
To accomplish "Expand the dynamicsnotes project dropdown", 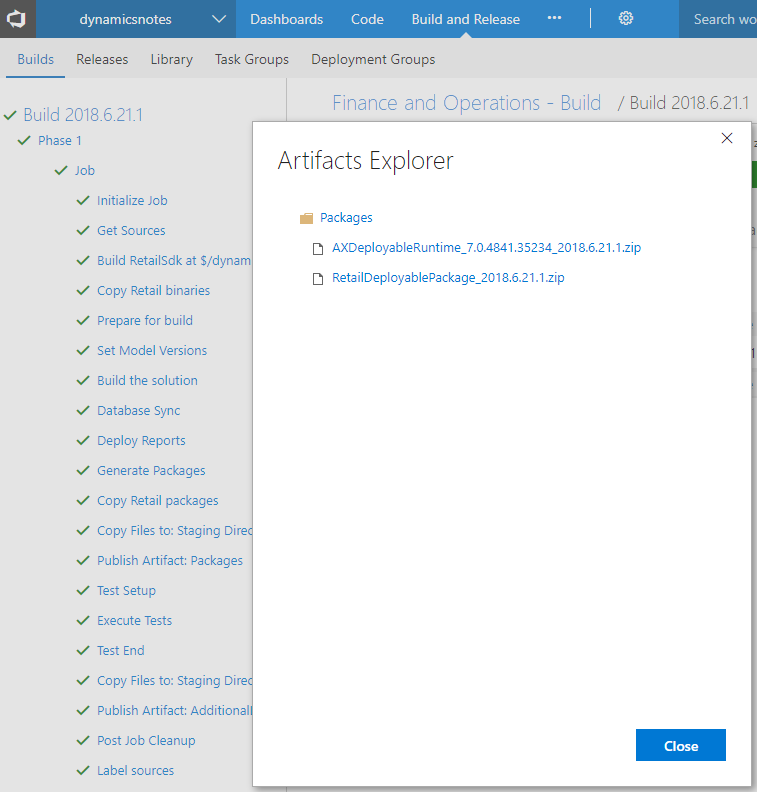I will point(219,19).
